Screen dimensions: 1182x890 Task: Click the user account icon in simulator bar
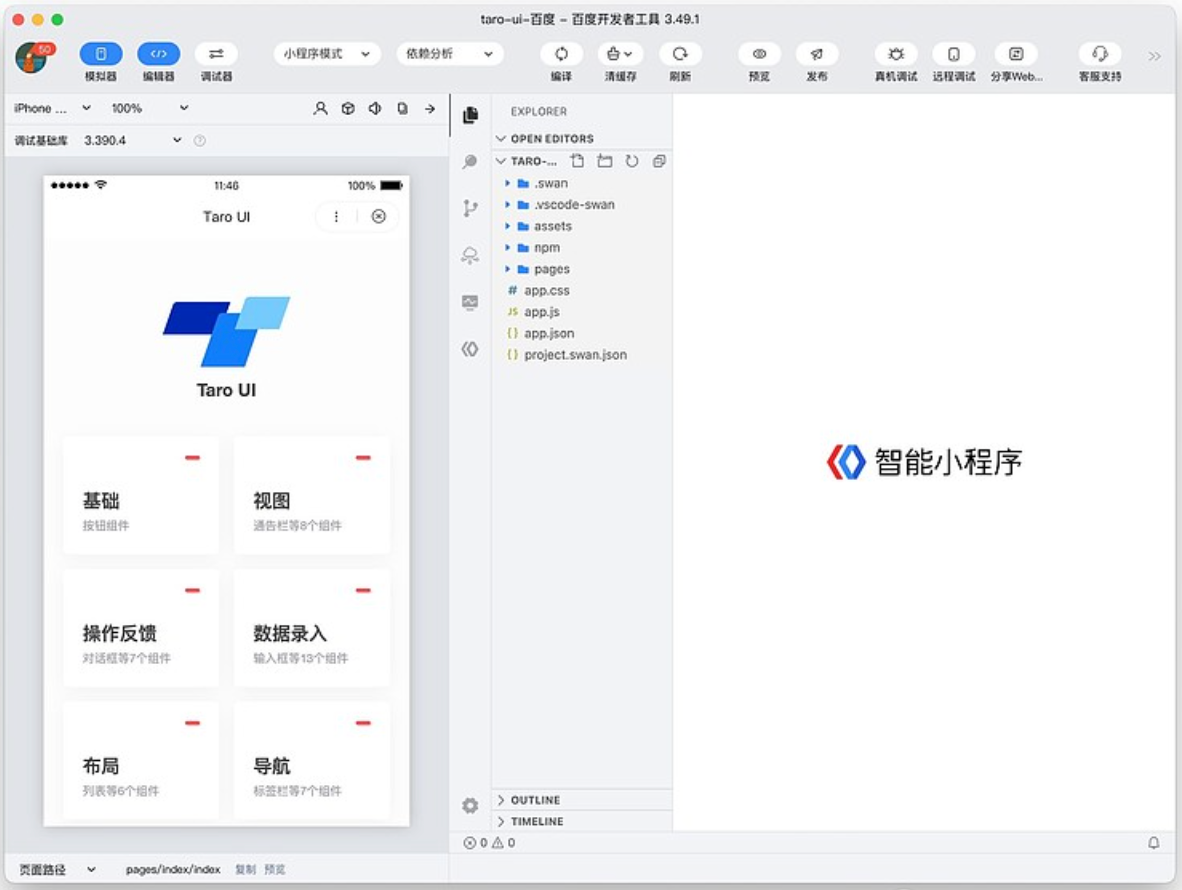tap(320, 109)
